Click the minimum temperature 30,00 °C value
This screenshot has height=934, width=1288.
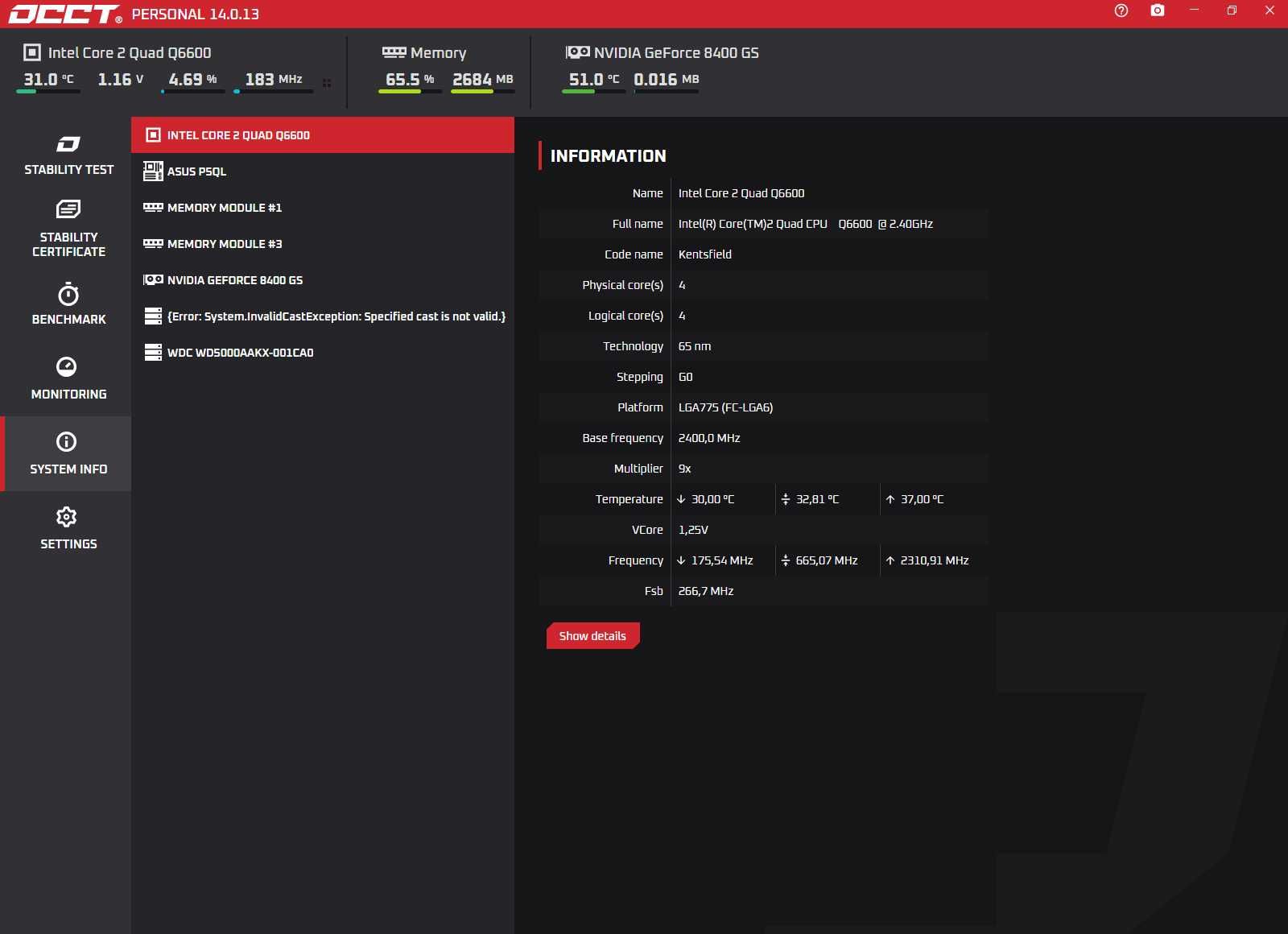[712, 499]
